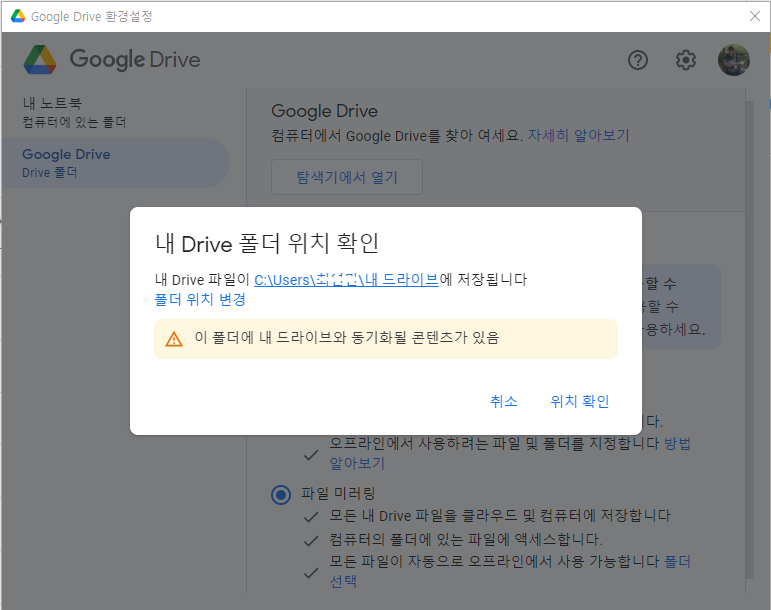Click the checkmark beside 모든 파일이 자동으로 오프라인에서
The width and height of the screenshot is (771, 610).
311,573
